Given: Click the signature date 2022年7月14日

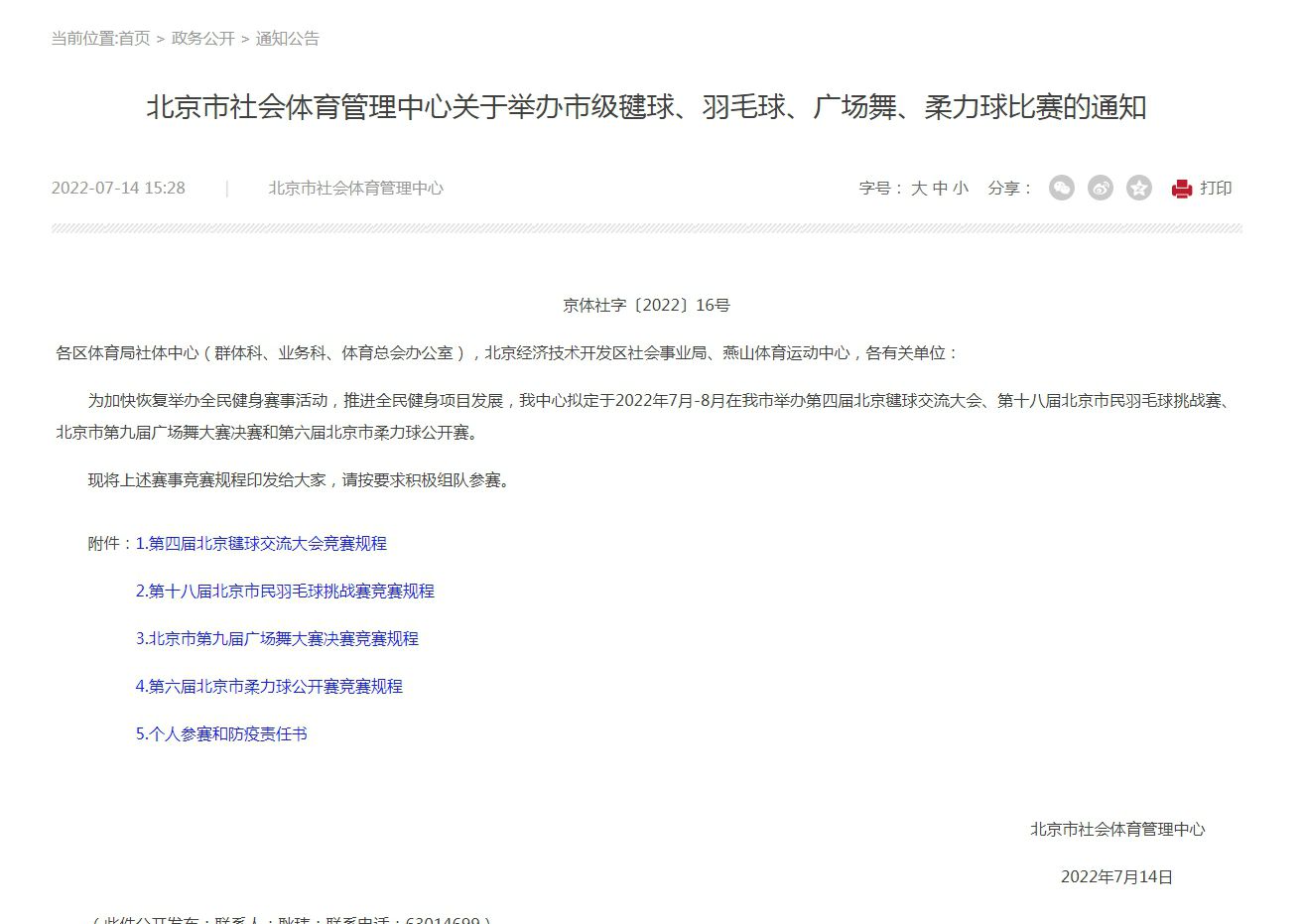Looking at the screenshot, I should [1117, 876].
